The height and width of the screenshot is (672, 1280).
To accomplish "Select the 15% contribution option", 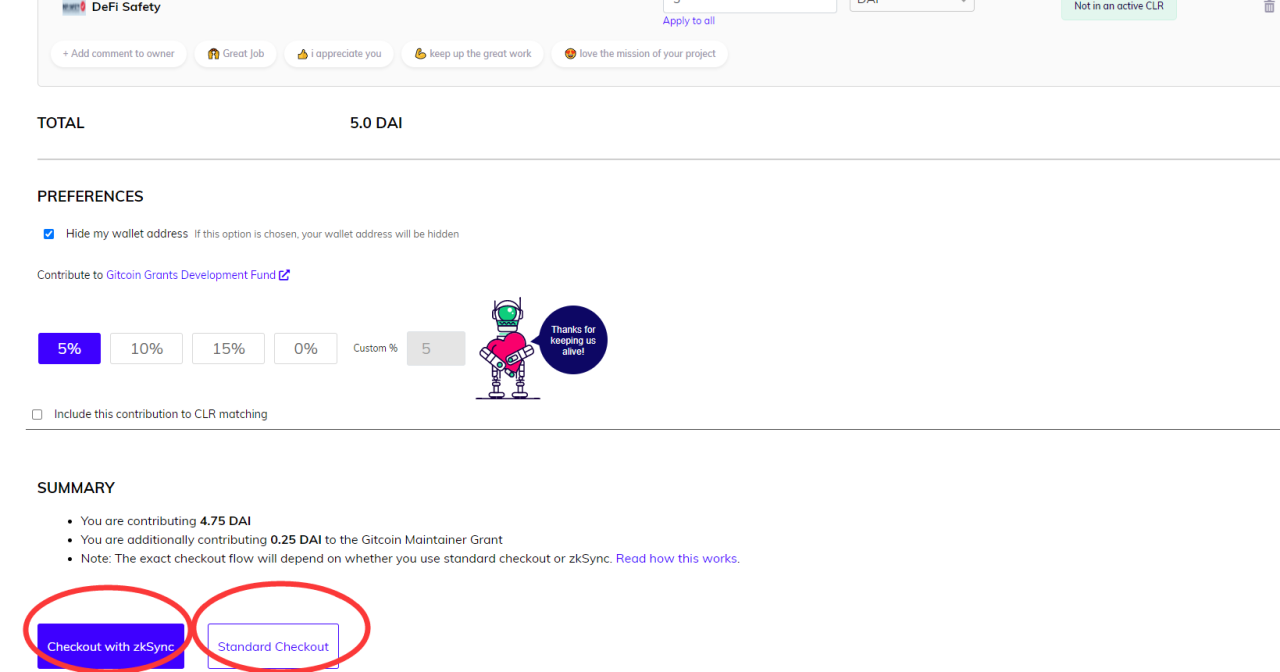I will [229, 348].
